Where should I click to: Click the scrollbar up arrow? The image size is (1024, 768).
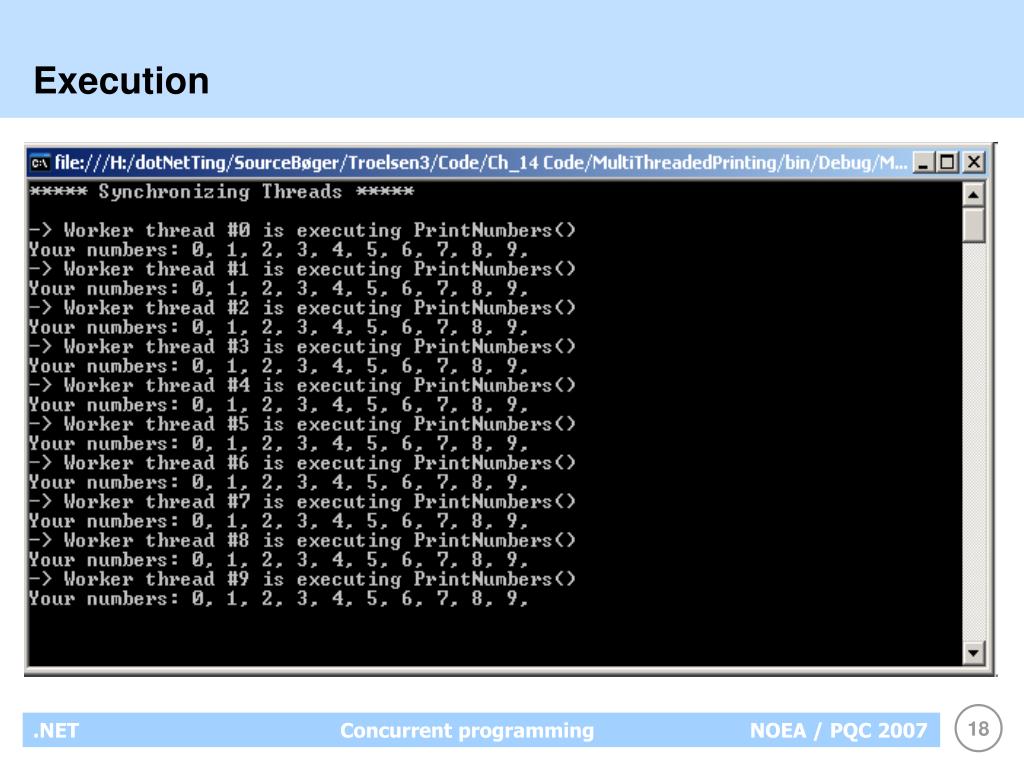pos(974,195)
